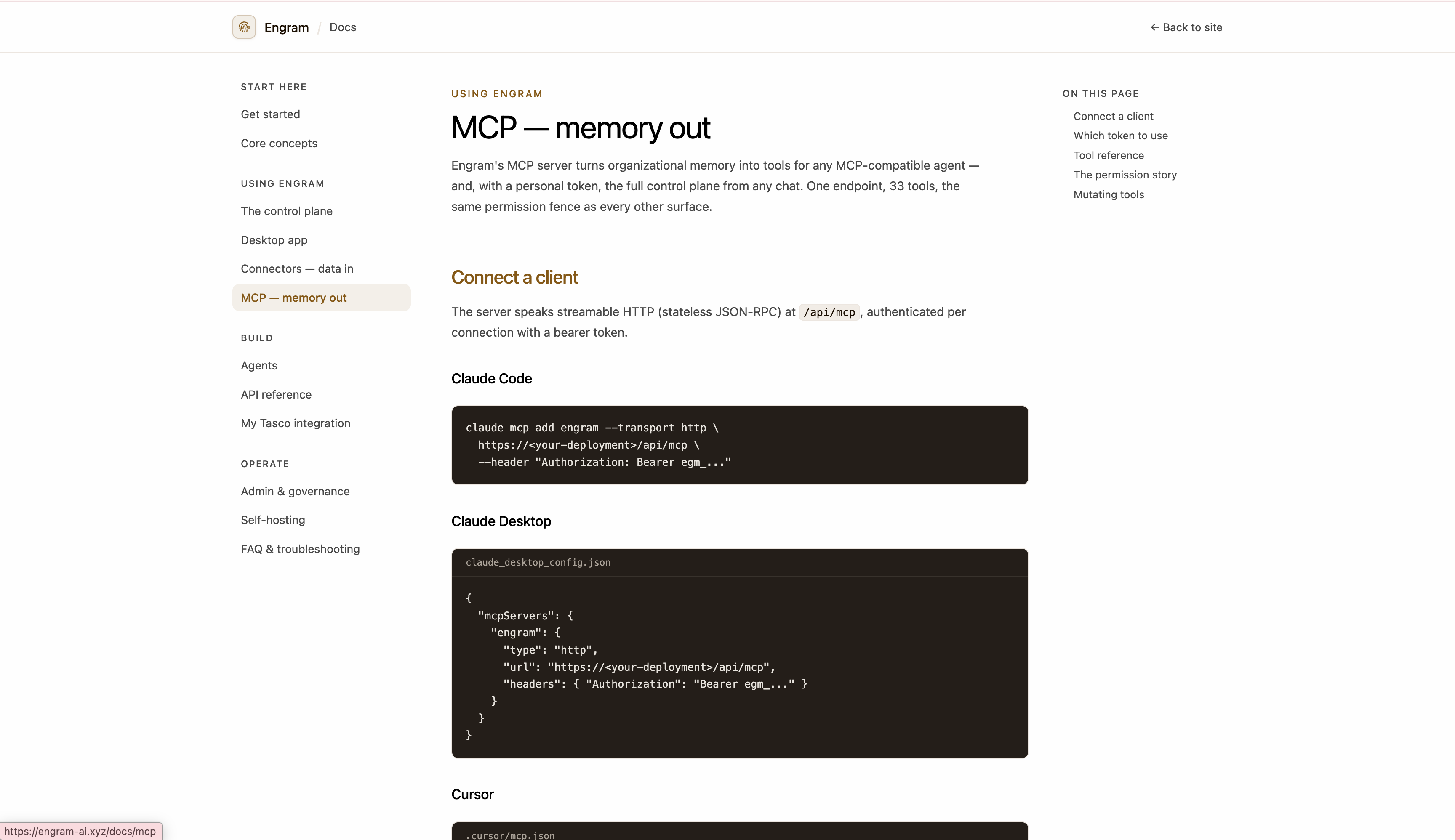Go to Docs breadcrumb
Viewport: 1455px width, 840px height.
(x=343, y=27)
